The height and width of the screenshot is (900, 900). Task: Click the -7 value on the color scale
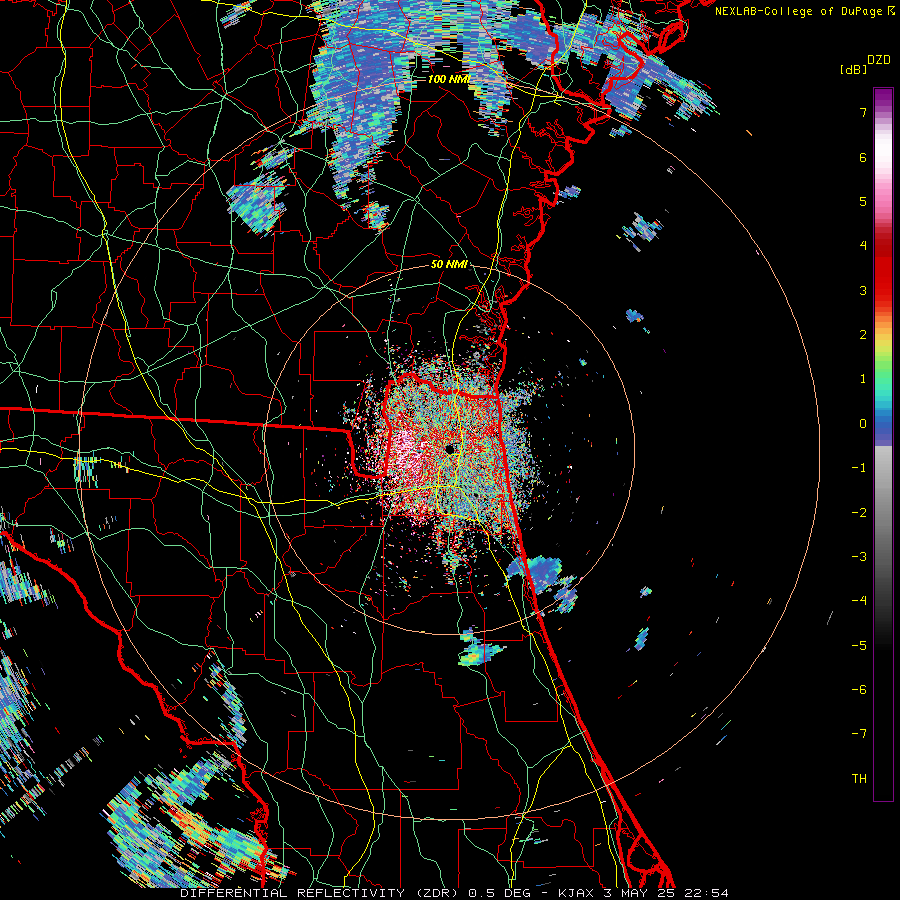859,734
